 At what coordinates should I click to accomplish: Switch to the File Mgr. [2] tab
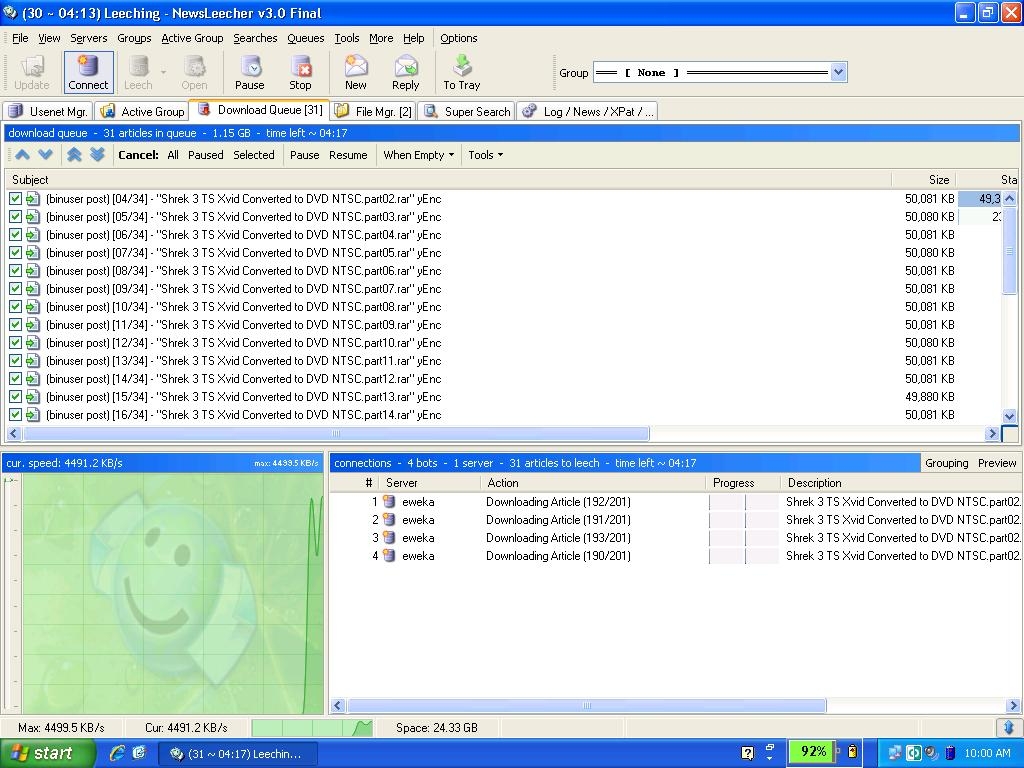374,112
